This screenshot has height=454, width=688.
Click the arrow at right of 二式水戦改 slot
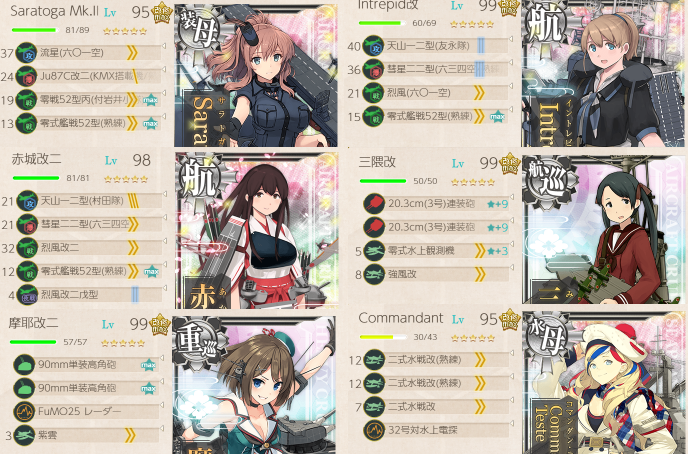coord(511,400)
